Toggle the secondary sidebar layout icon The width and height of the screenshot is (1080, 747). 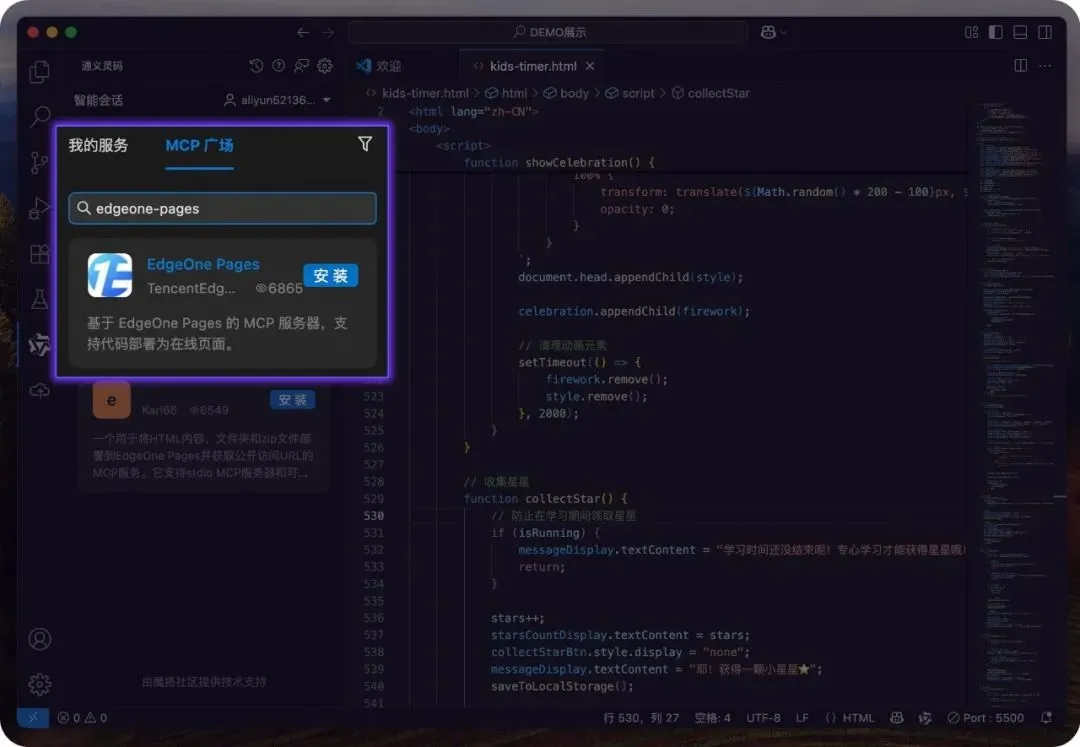pyautogui.click(x=1045, y=32)
